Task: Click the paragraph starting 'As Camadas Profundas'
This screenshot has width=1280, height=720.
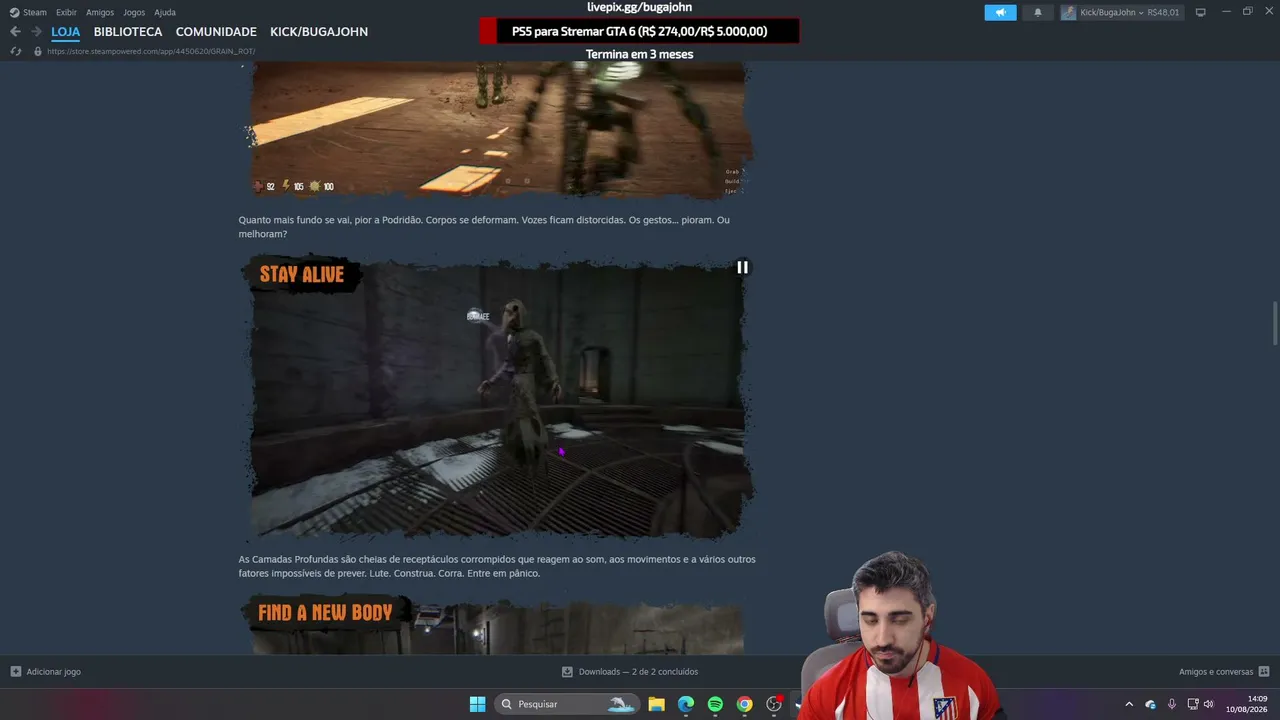Action: 497,566
